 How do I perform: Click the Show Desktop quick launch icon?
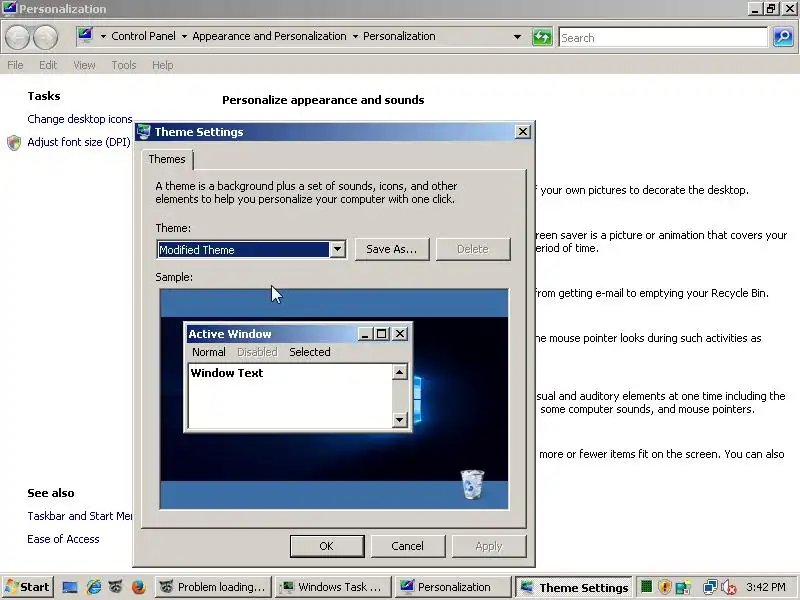[x=70, y=587]
